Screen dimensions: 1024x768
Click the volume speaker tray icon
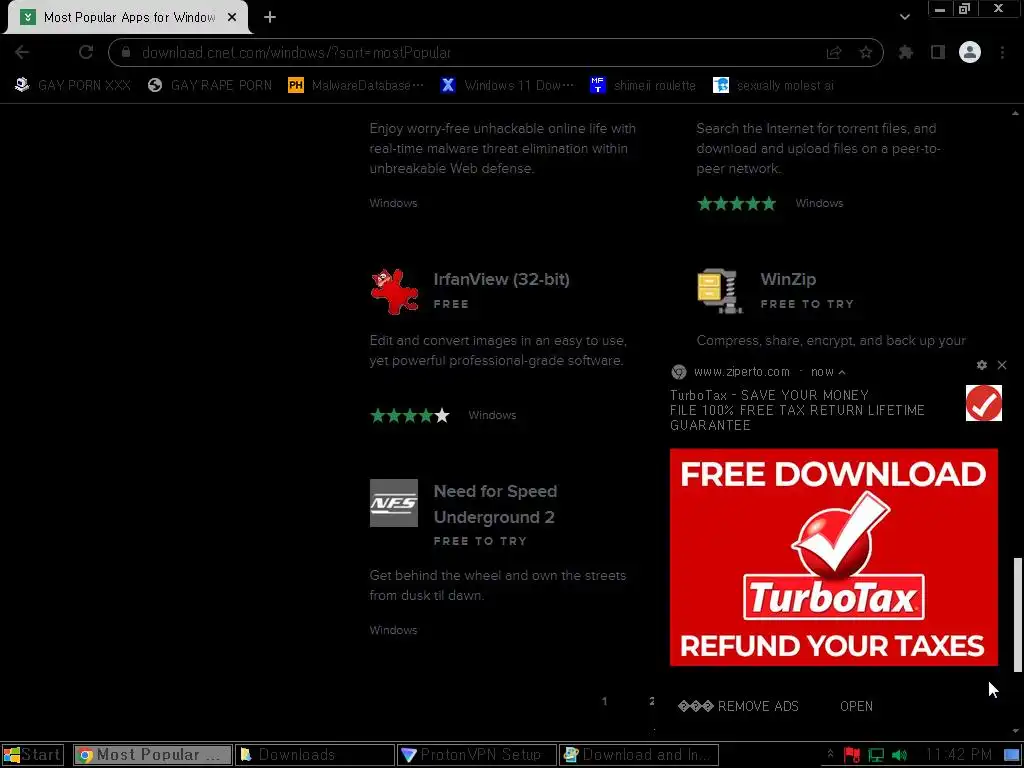coord(900,755)
